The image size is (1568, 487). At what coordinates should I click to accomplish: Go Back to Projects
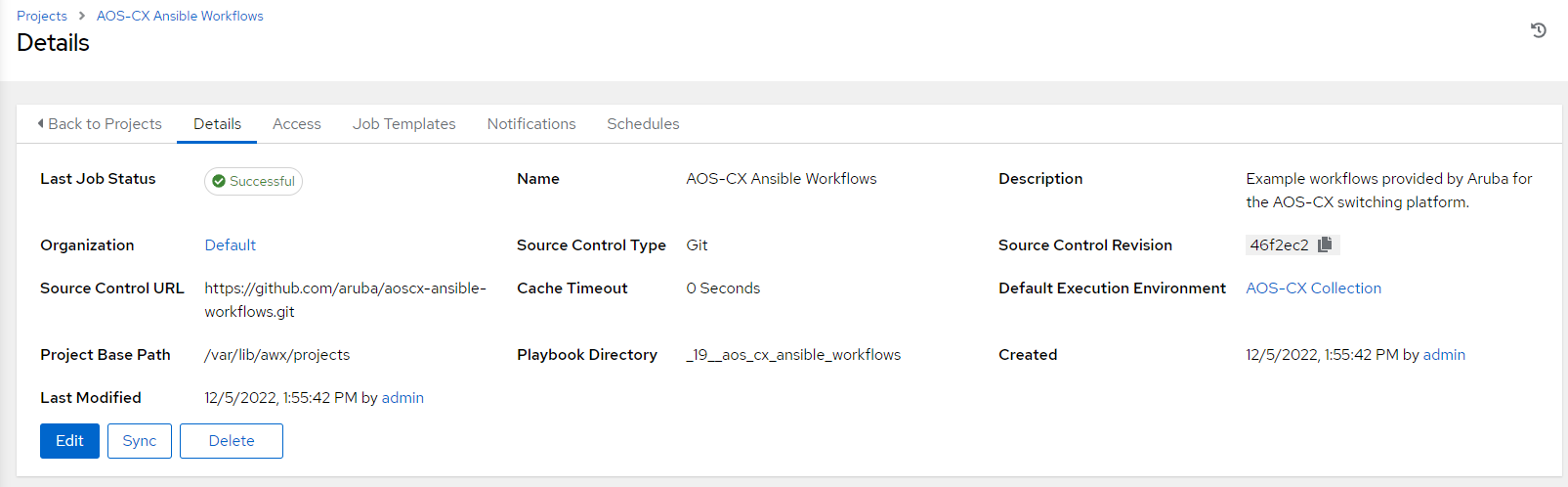(99, 124)
